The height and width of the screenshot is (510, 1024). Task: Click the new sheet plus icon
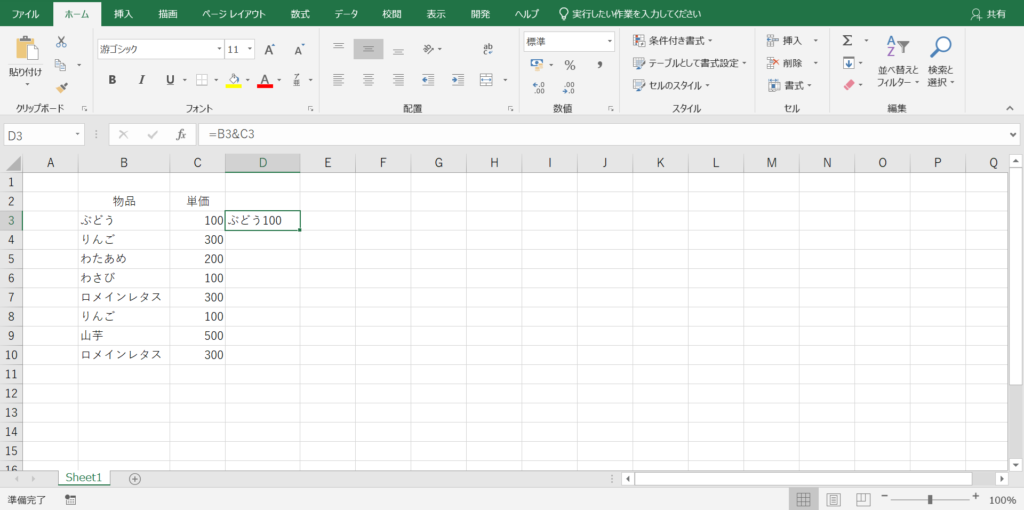click(x=135, y=479)
